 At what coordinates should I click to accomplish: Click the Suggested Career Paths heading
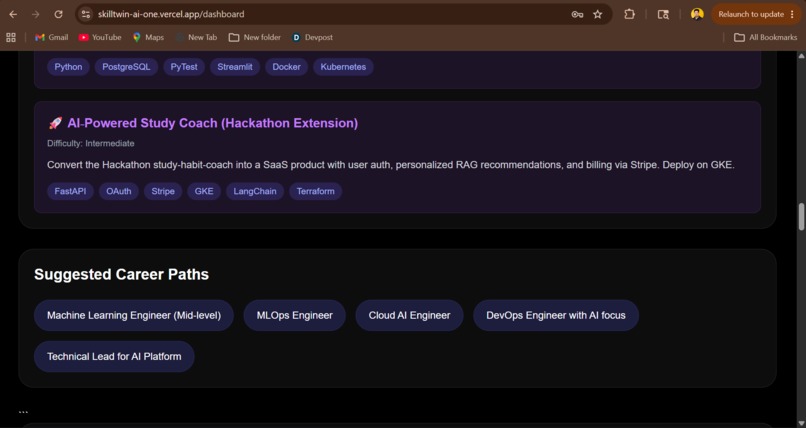(121, 274)
